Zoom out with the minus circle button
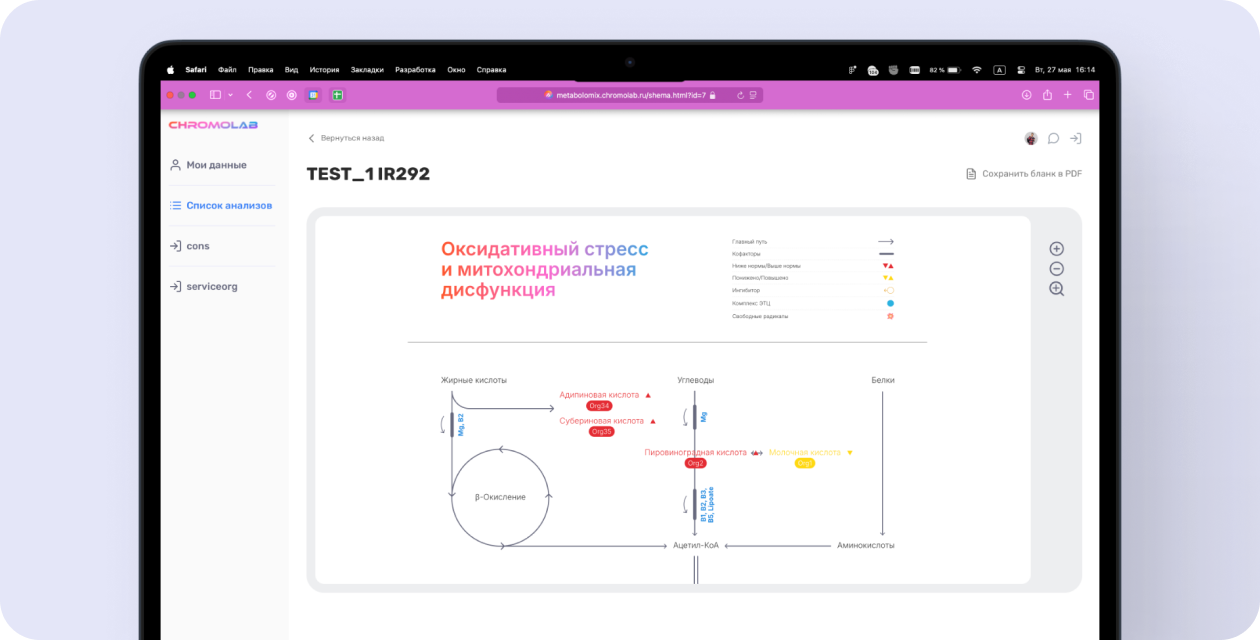The width and height of the screenshot is (1260, 640). coord(1056,269)
